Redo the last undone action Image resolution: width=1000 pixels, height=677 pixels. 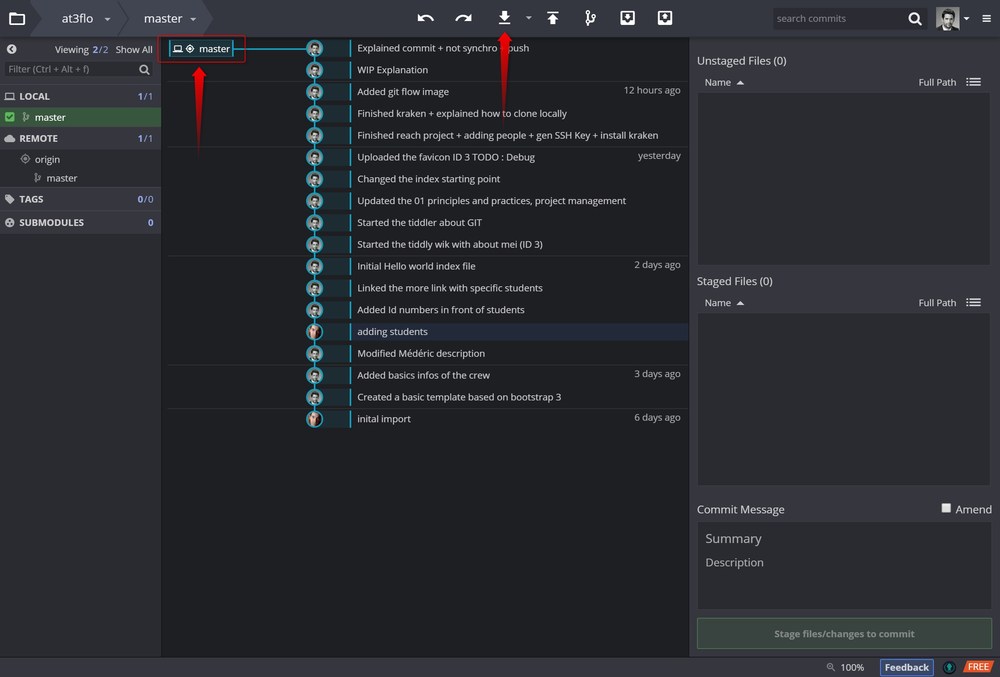click(x=463, y=18)
